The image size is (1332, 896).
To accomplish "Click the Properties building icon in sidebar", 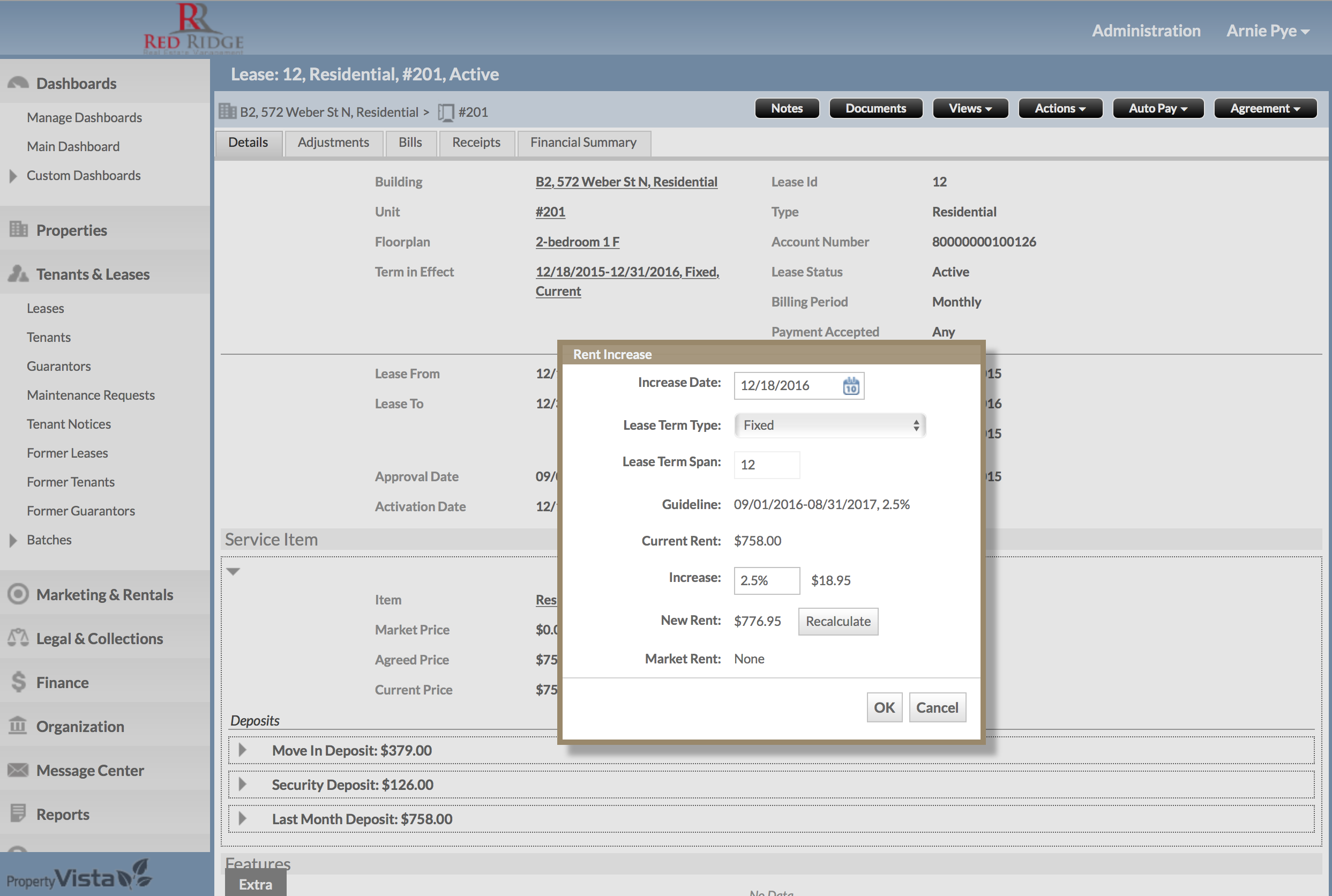I will coord(18,230).
